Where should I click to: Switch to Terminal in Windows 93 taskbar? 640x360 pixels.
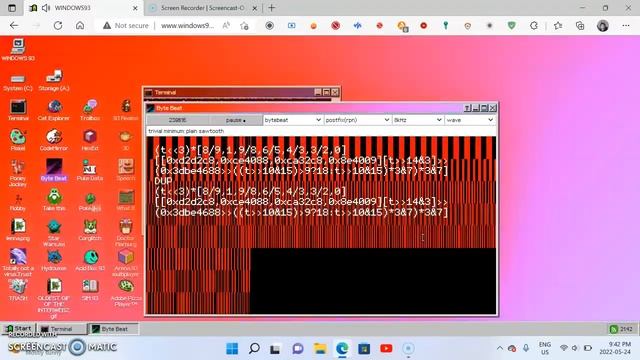tap(62, 329)
